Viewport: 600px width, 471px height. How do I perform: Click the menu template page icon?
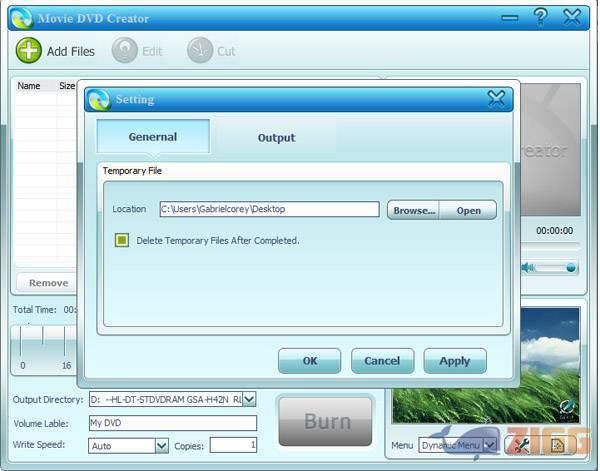click(557, 445)
